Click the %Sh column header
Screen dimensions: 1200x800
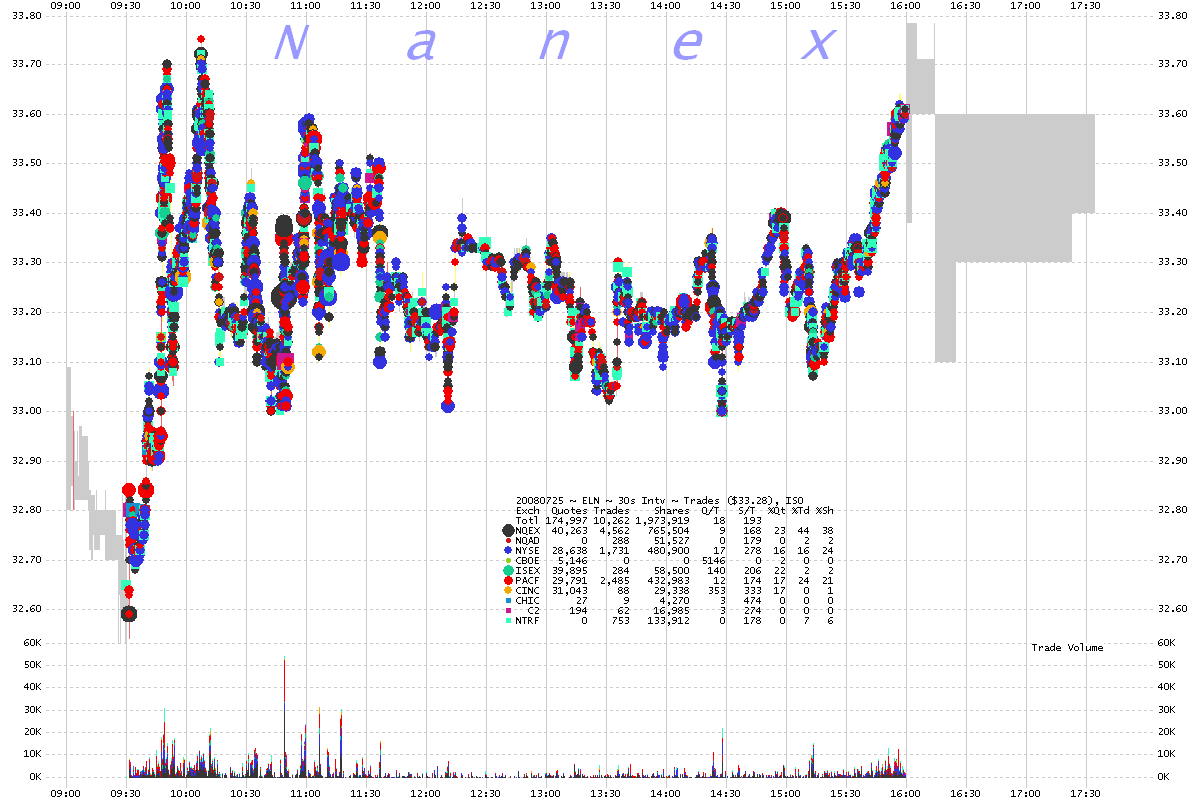click(x=825, y=511)
